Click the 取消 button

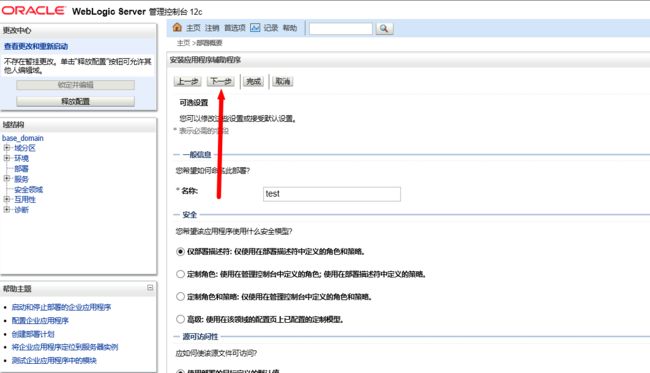click(x=283, y=81)
